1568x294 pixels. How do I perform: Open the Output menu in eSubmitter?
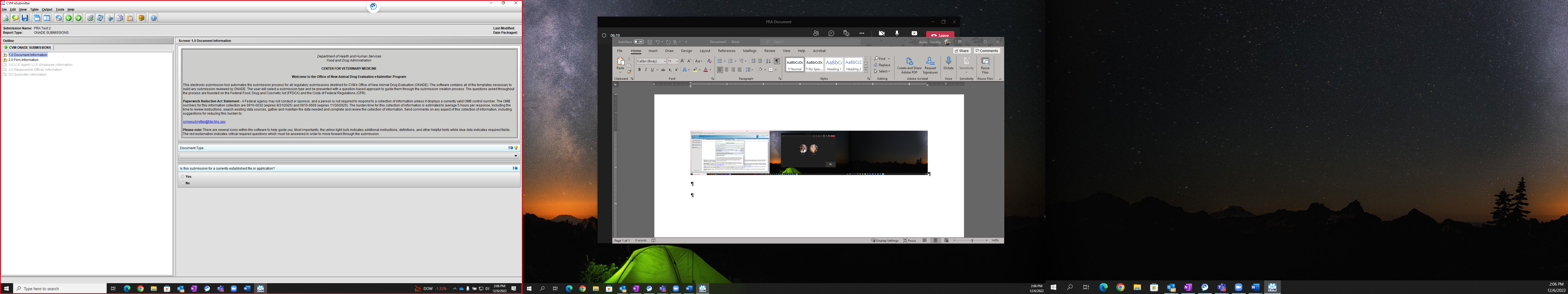coord(47,10)
